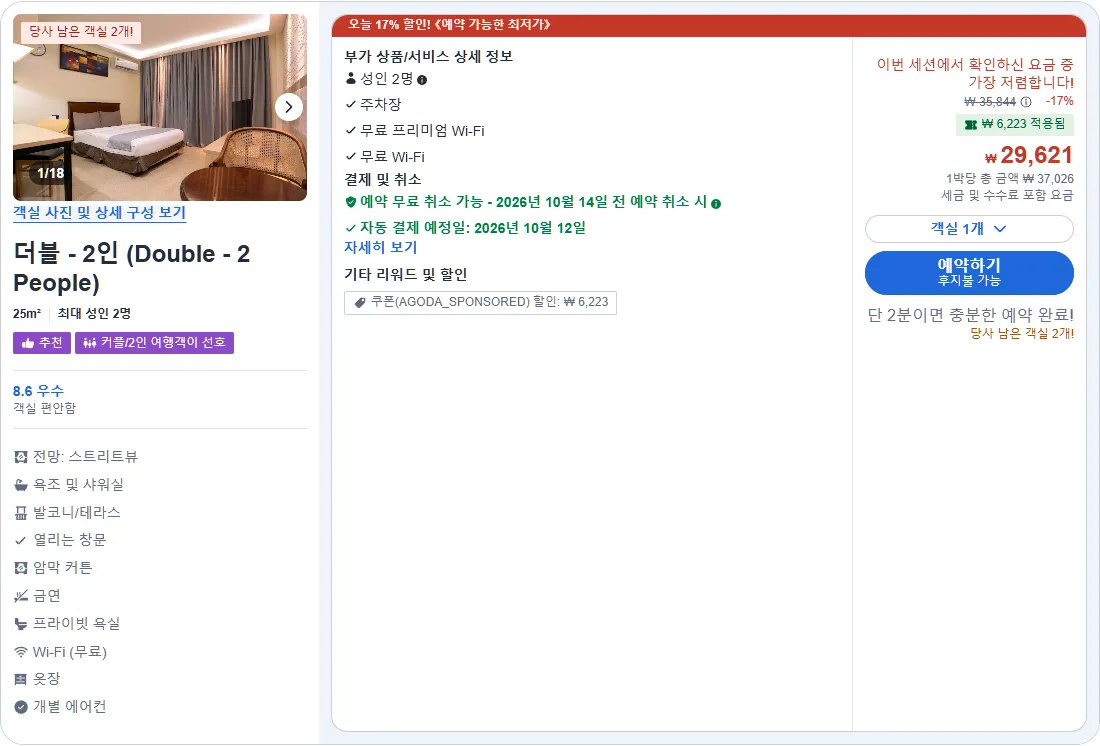This screenshot has width=1100, height=746.
Task: Select the checkmark beside 주차장
Action: [351, 105]
